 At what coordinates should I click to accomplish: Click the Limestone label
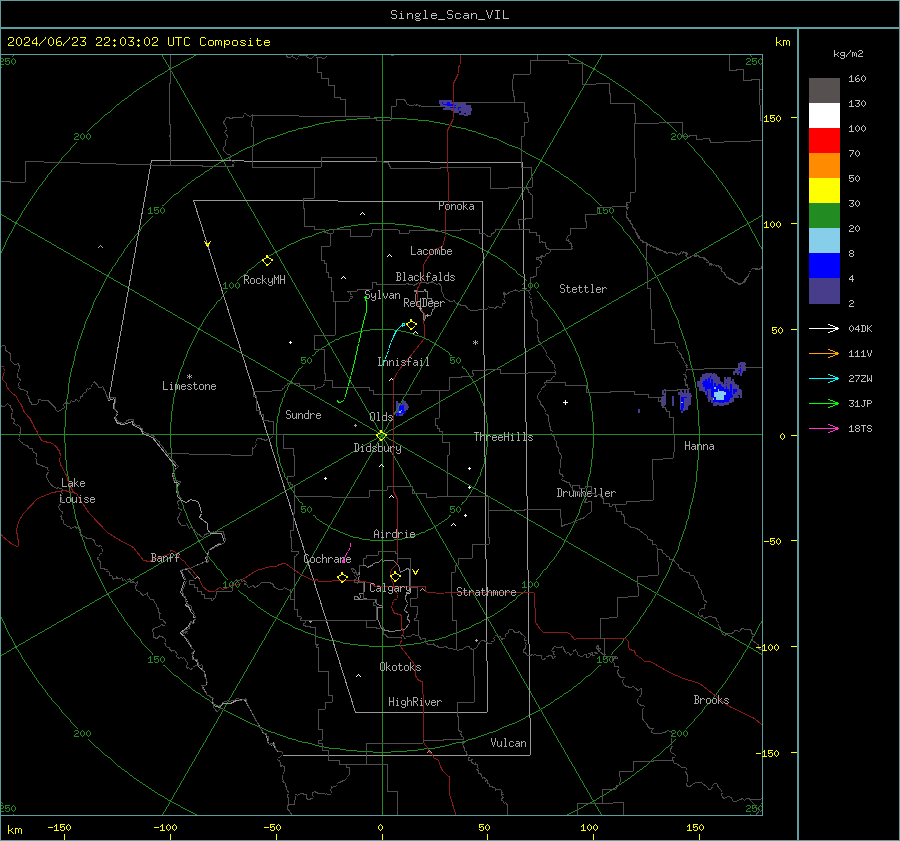(189, 386)
